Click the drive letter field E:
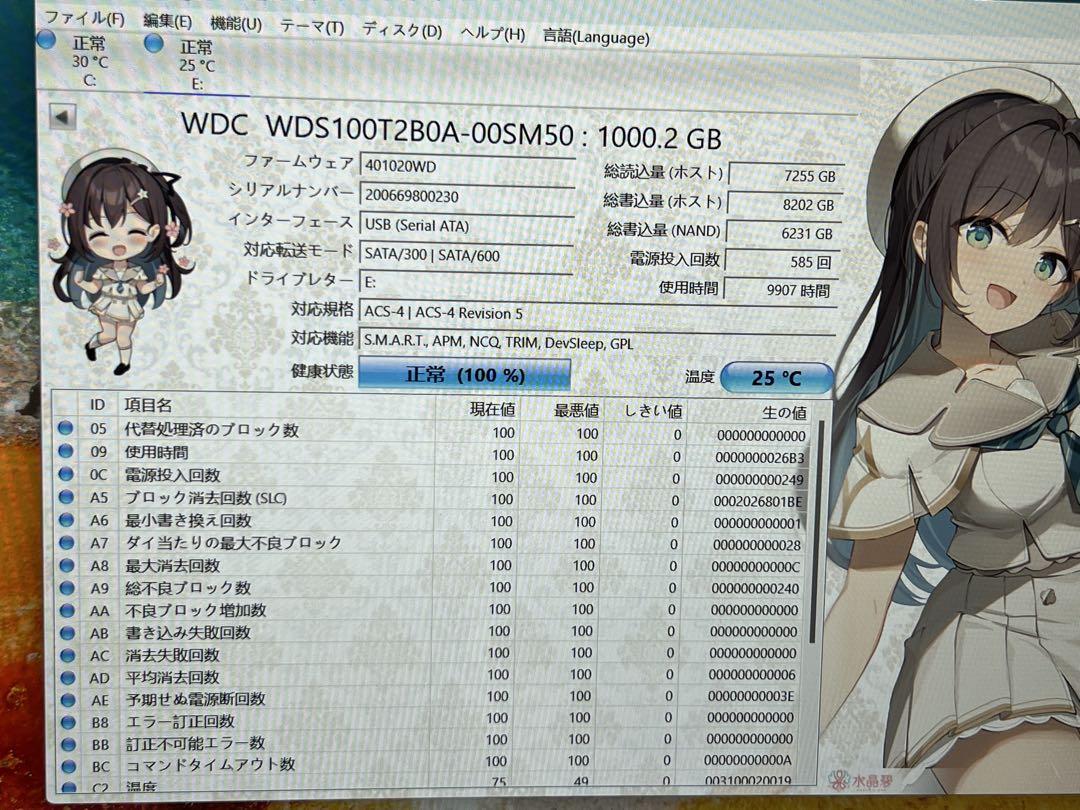1080x810 pixels. click(466, 282)
